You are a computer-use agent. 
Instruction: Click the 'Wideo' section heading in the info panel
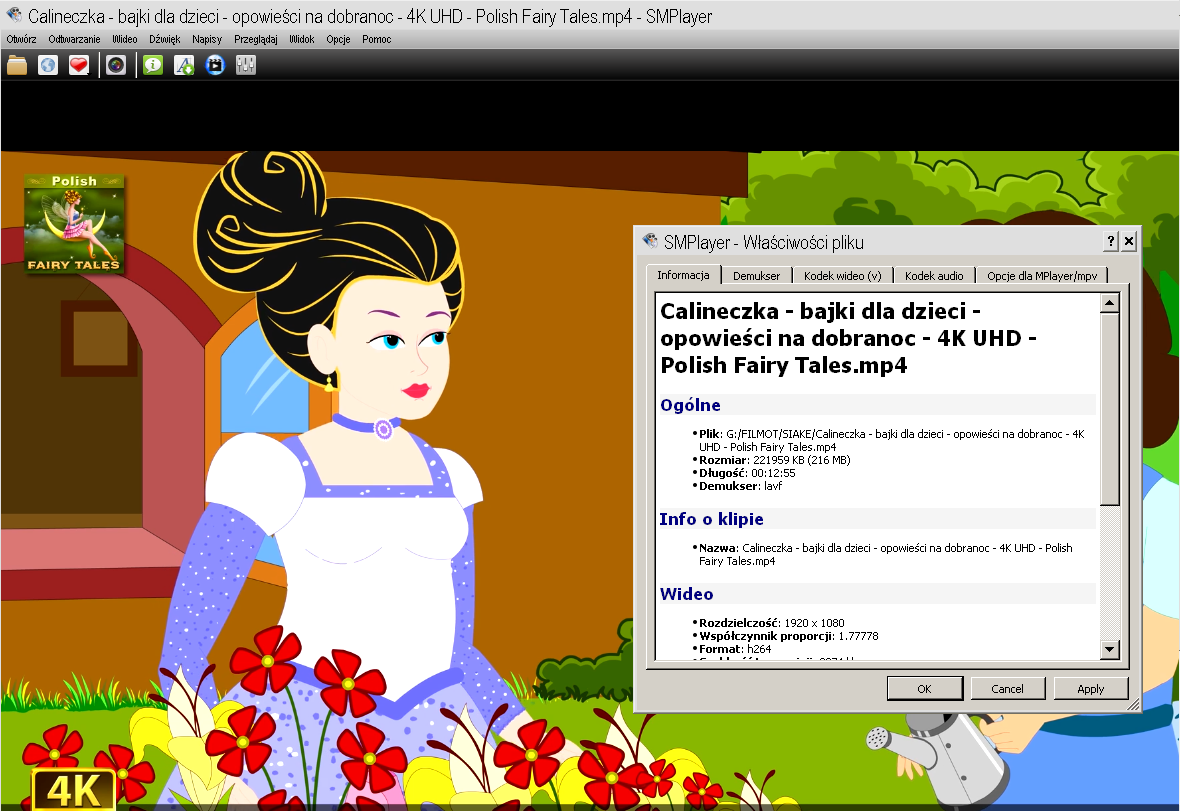(x=686, y=594)
